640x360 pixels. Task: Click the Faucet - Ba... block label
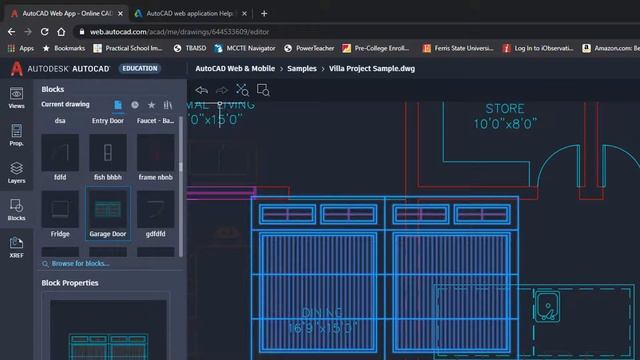pos(156,121)
